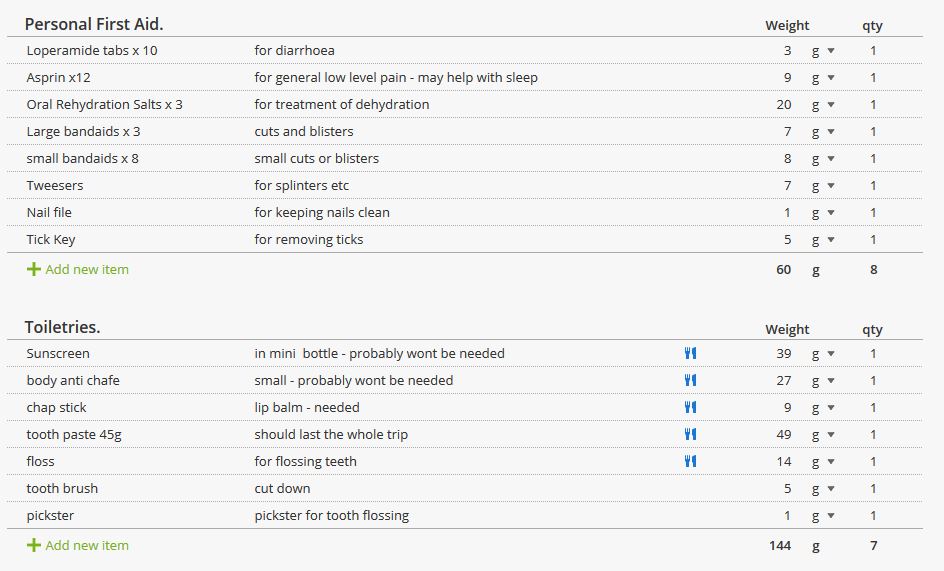Viewport: 944px width, 571px height.
Task: Open weight unit dropdown for Loperamide tabs
Action: pyautogui.click(x=823, y=51)
